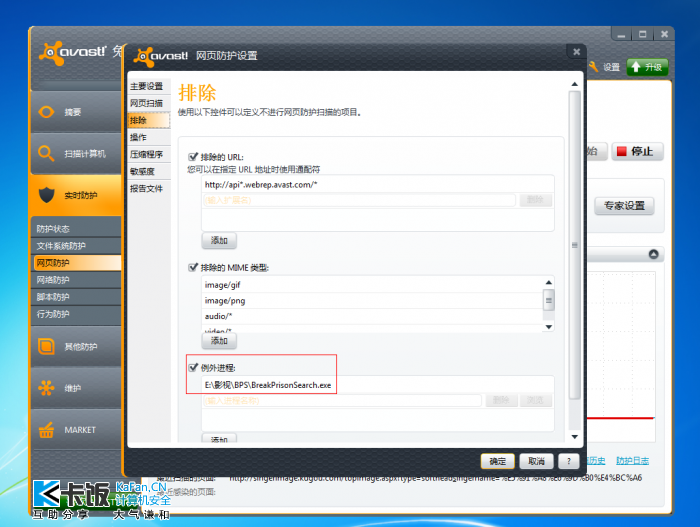
Task: Open the 敏感度 tab
Action: [149, 171]
